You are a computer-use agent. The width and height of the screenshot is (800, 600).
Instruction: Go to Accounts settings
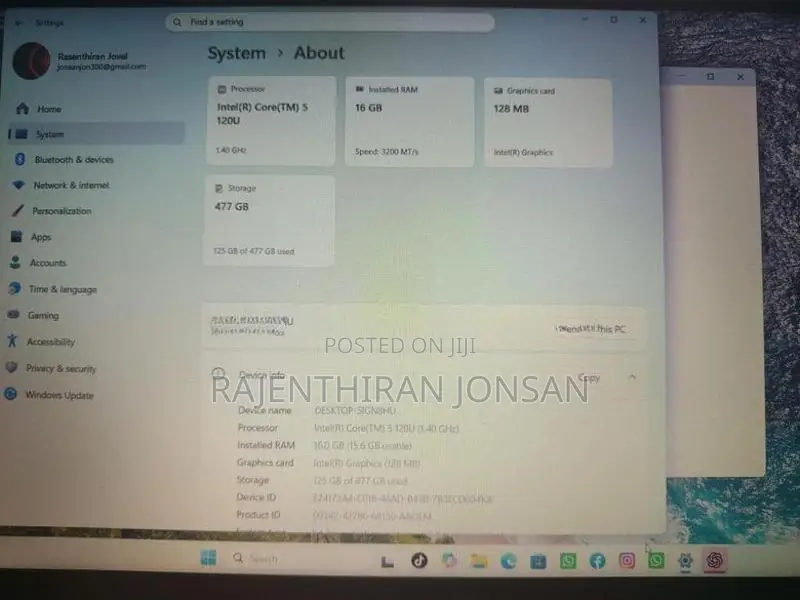[47, 263]
